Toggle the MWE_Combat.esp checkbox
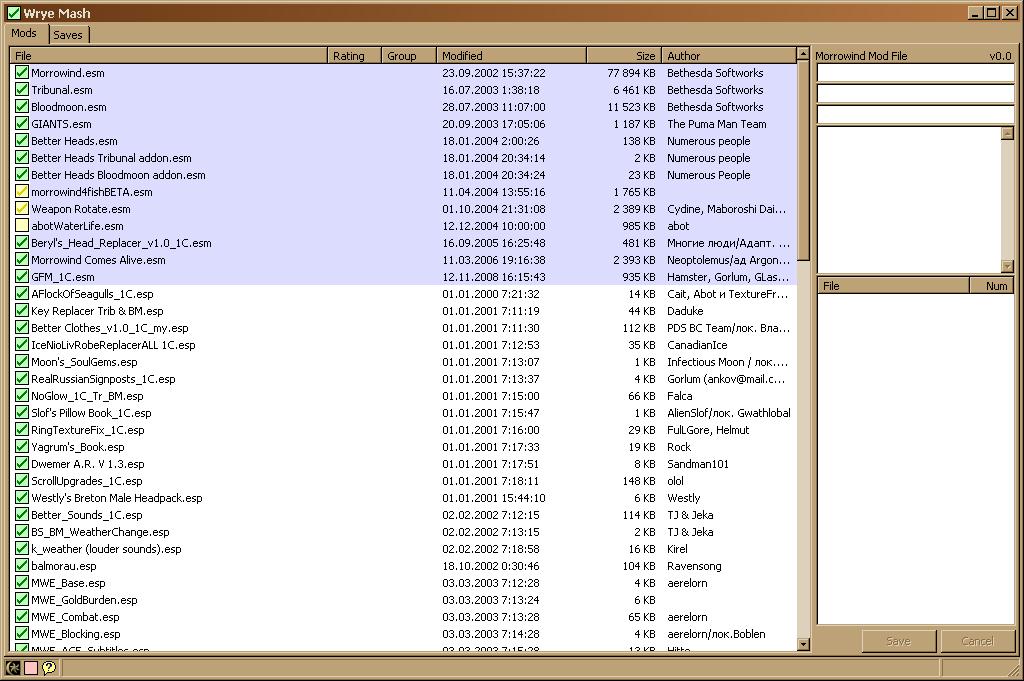1024x681 pixels. click(22, 616)
